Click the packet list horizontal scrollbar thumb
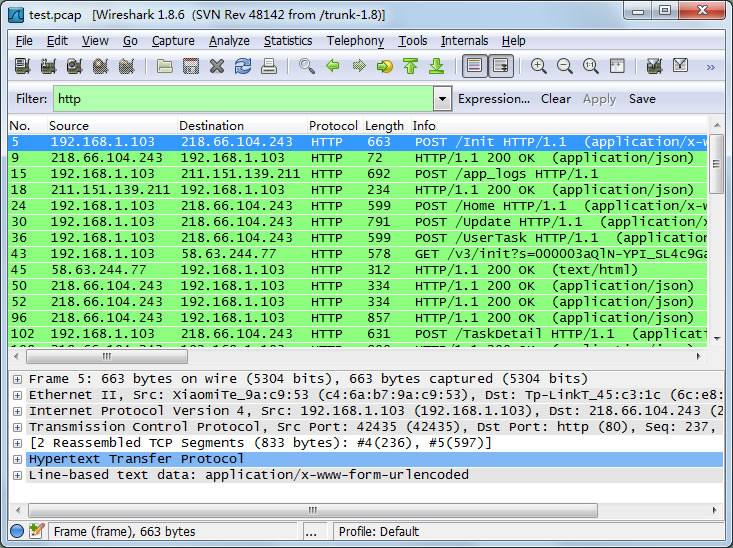 click(107, 356)
